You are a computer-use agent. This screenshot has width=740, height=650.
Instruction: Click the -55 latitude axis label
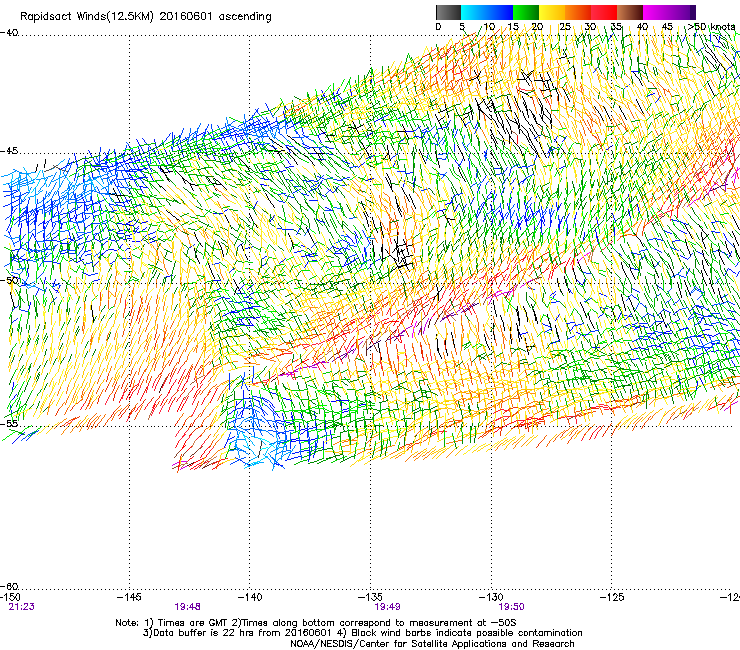coord(9,424)
